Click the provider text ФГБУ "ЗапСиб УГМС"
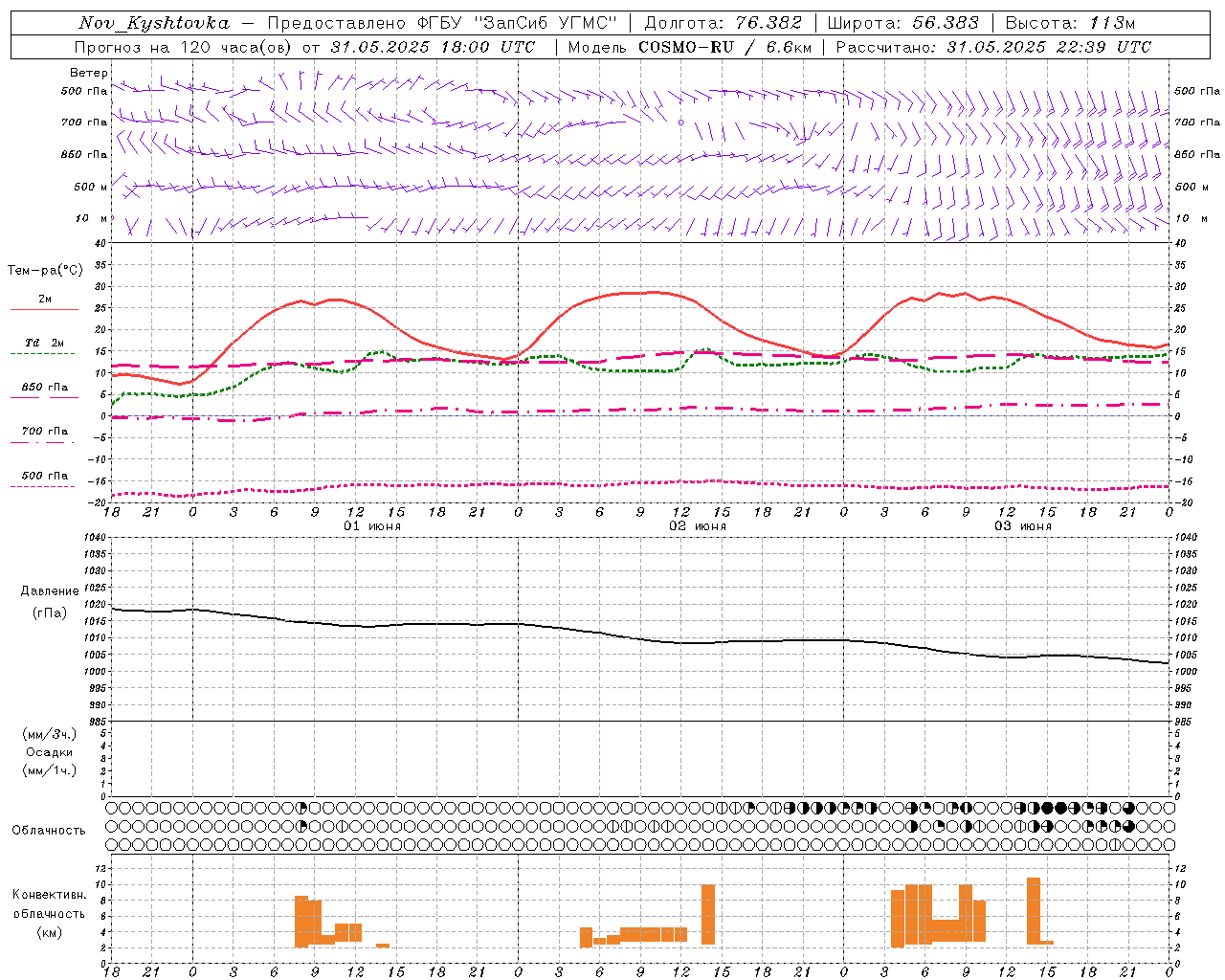 (x=517, y=23)
